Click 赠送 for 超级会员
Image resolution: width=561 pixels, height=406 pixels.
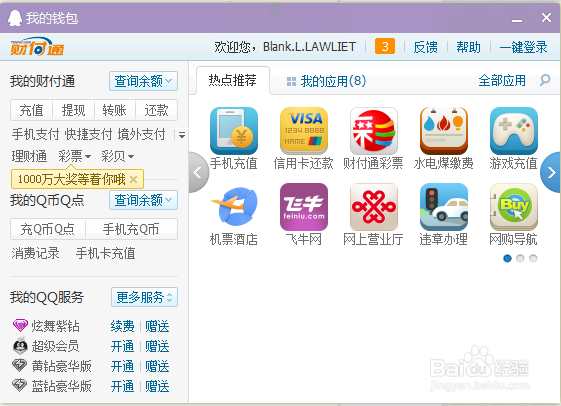click(157, 346)
